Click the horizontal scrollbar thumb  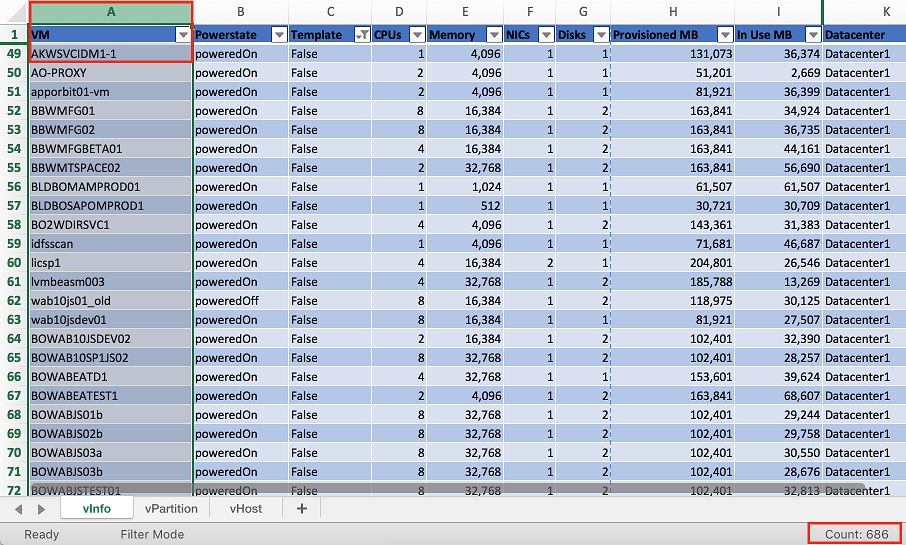(447, 489)
